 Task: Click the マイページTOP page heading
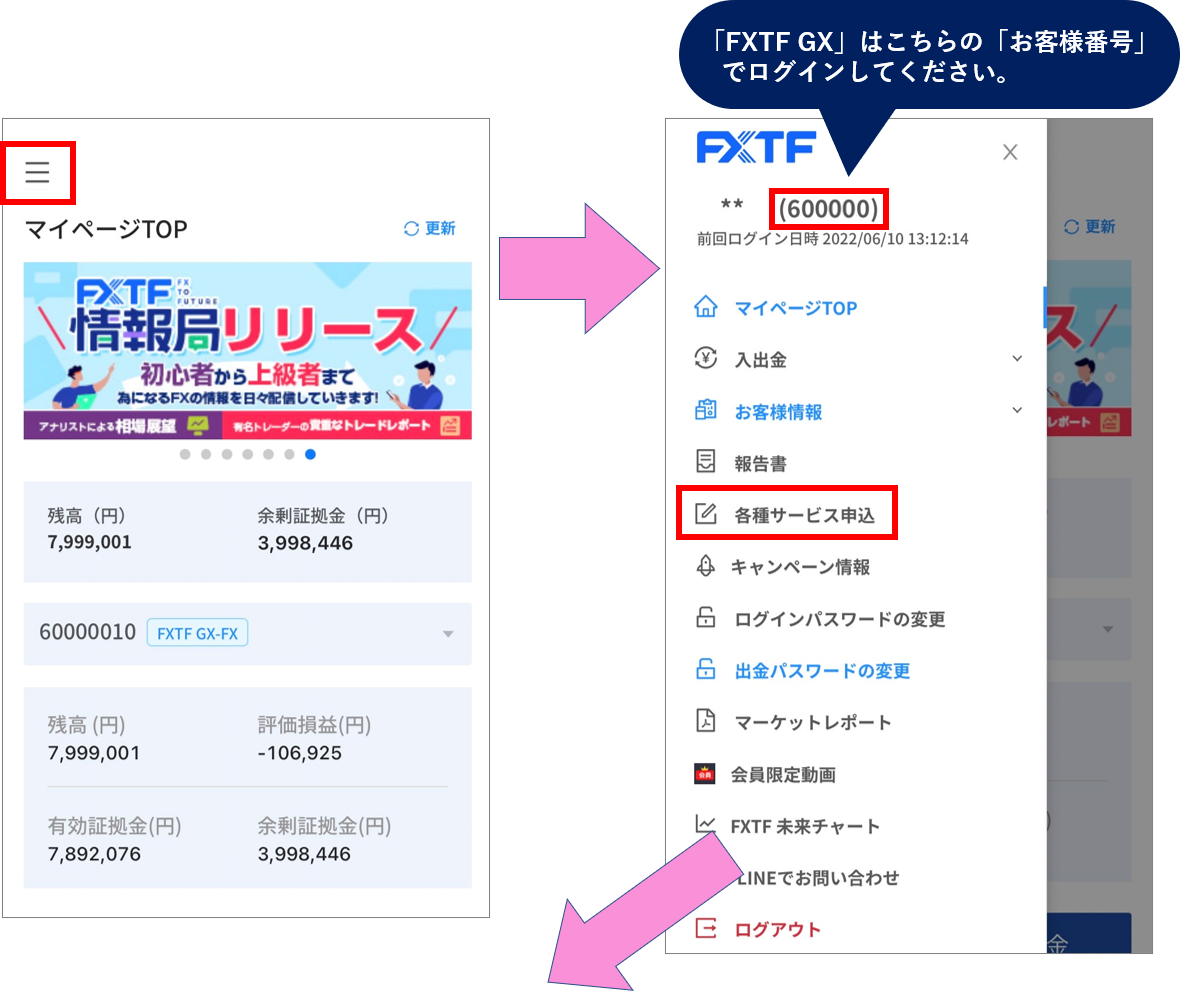click(x=106, y=229)
